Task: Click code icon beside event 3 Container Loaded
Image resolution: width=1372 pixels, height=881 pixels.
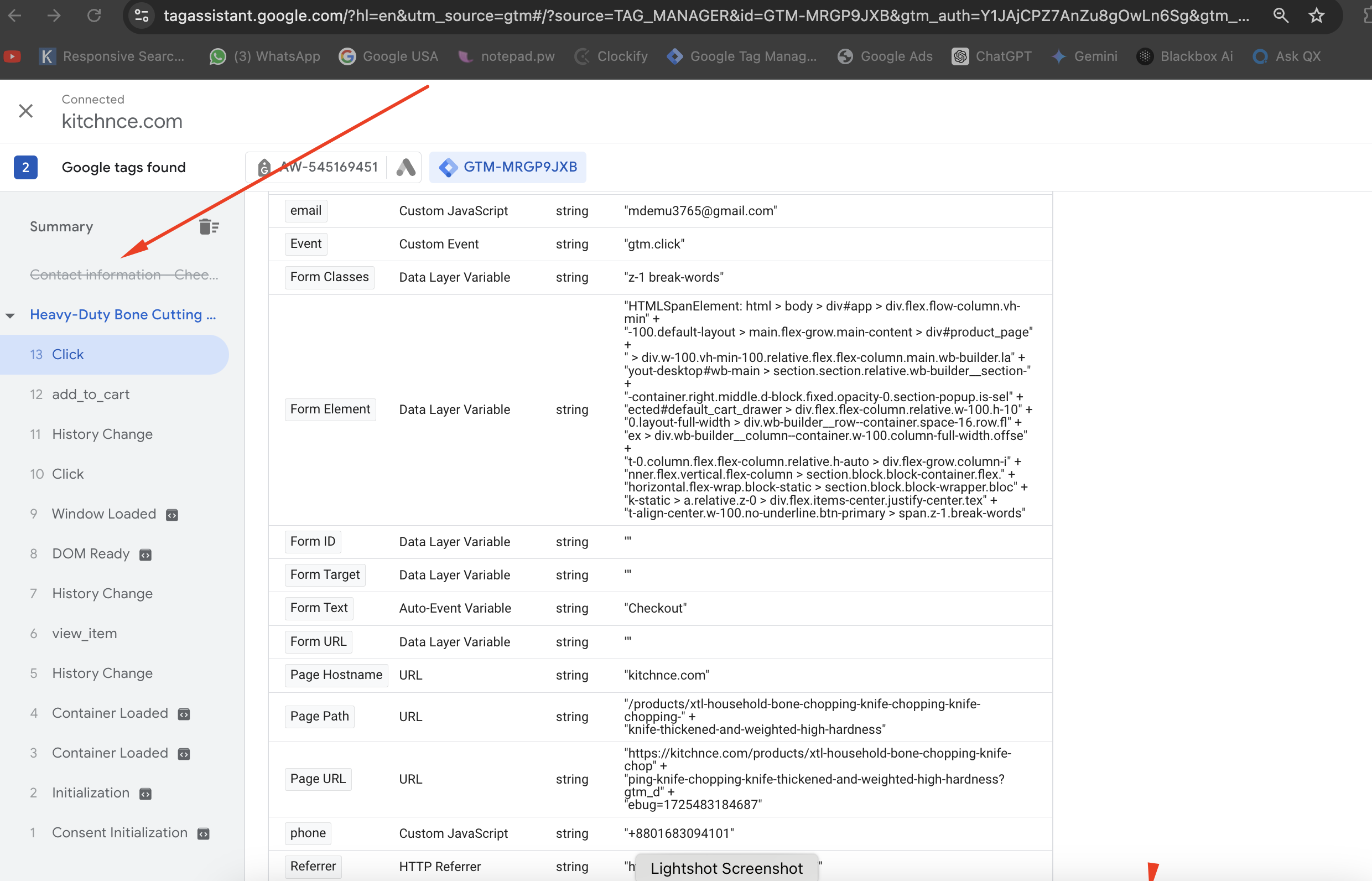Action: pyautogui.click(x=184, y=754)
